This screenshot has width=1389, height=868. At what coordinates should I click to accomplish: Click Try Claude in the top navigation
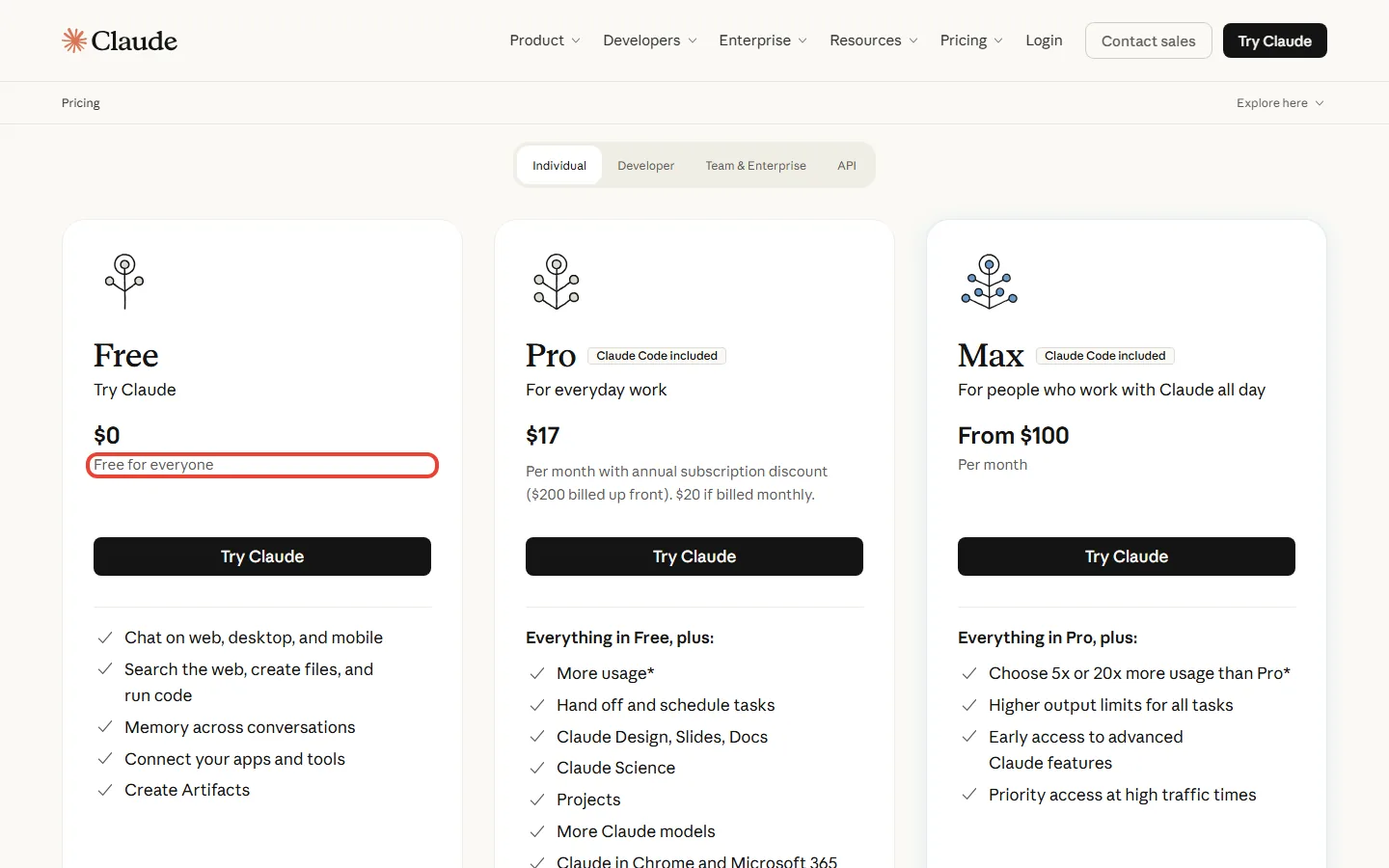point(1274,41)
